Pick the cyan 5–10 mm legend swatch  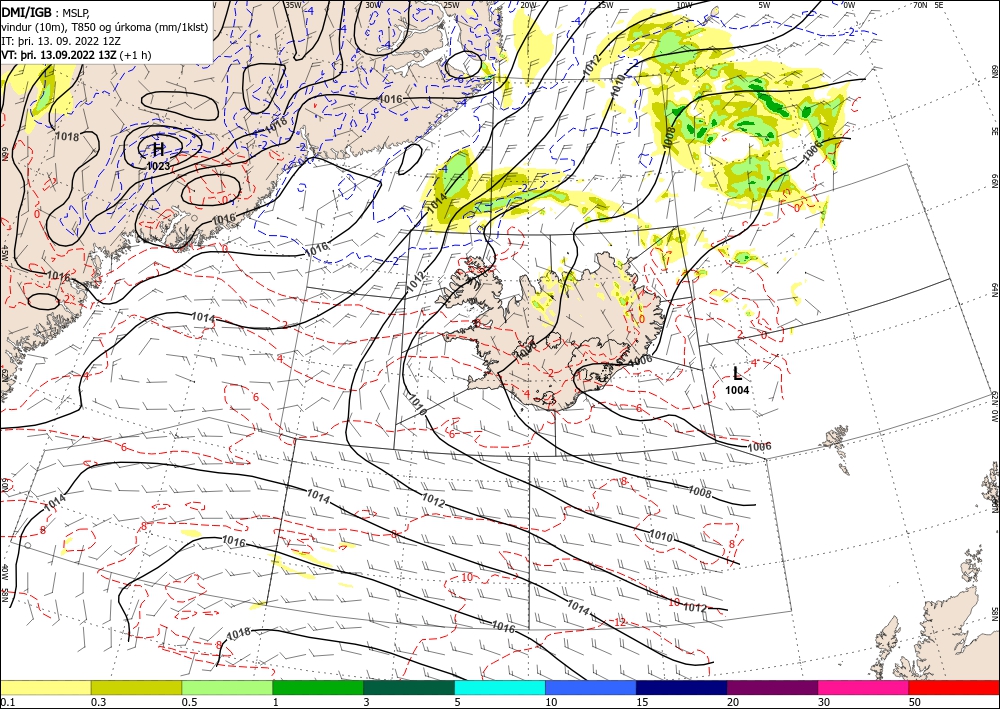click(500, 687)
